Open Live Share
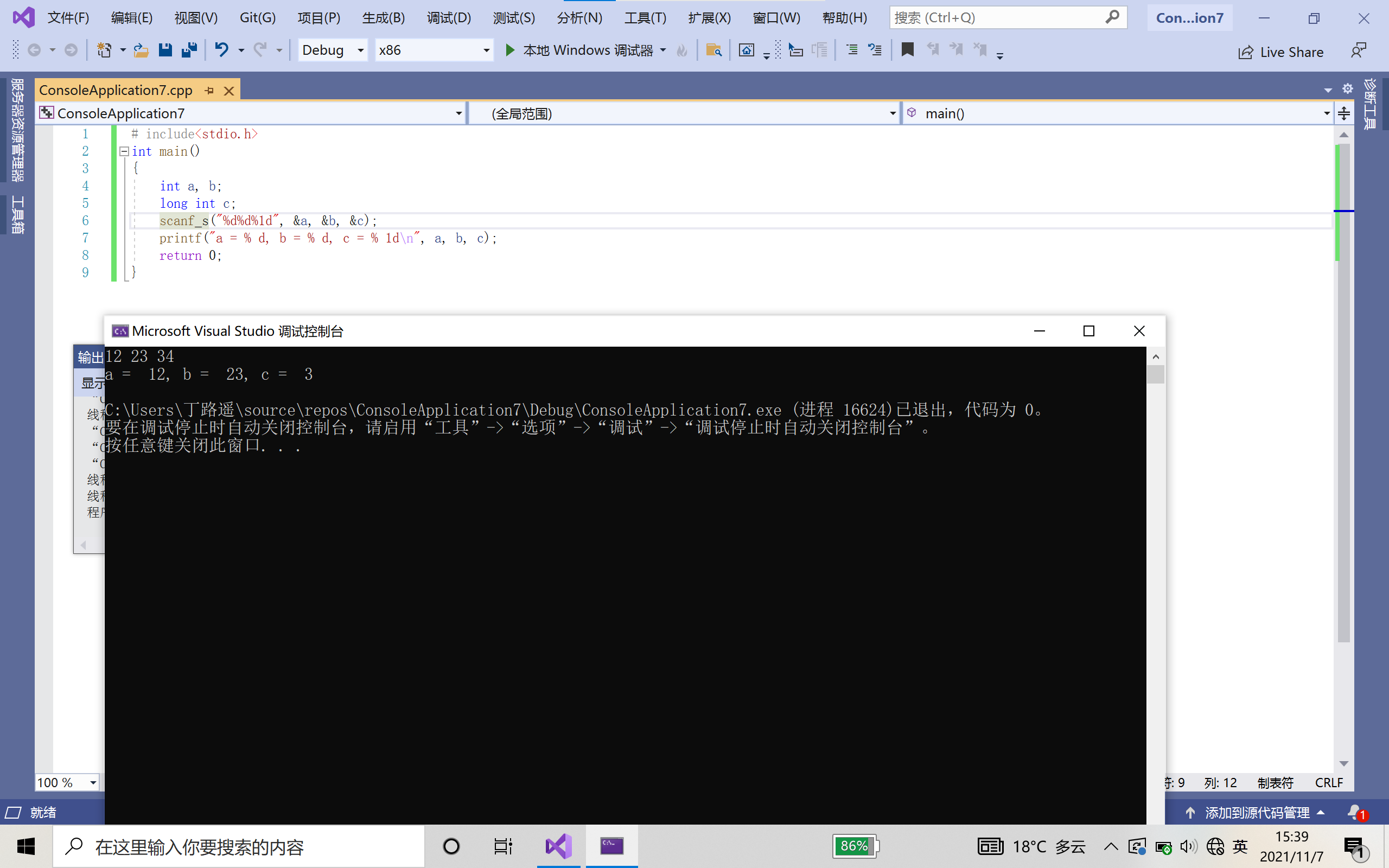The image size is (1389, 868). pos(1281,52)
